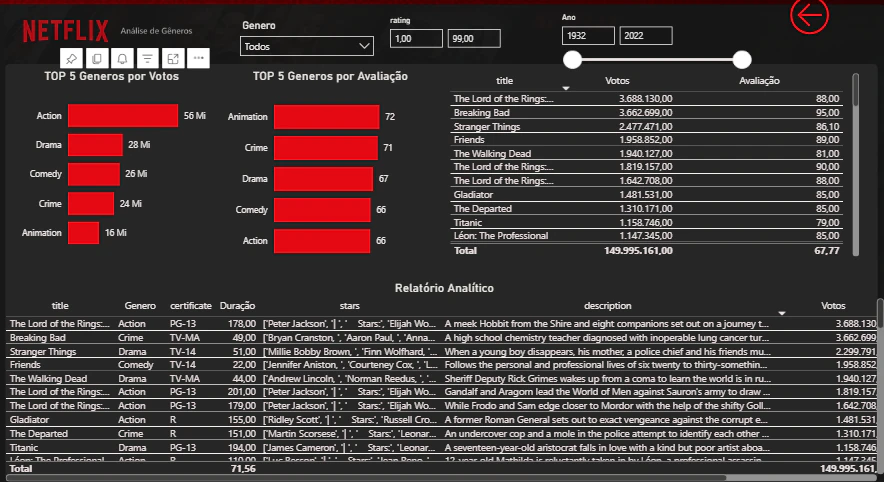Click the 3.688.130,00 votes cell
This screenshot has height=482, width=884.
click(x=646, y=99)
